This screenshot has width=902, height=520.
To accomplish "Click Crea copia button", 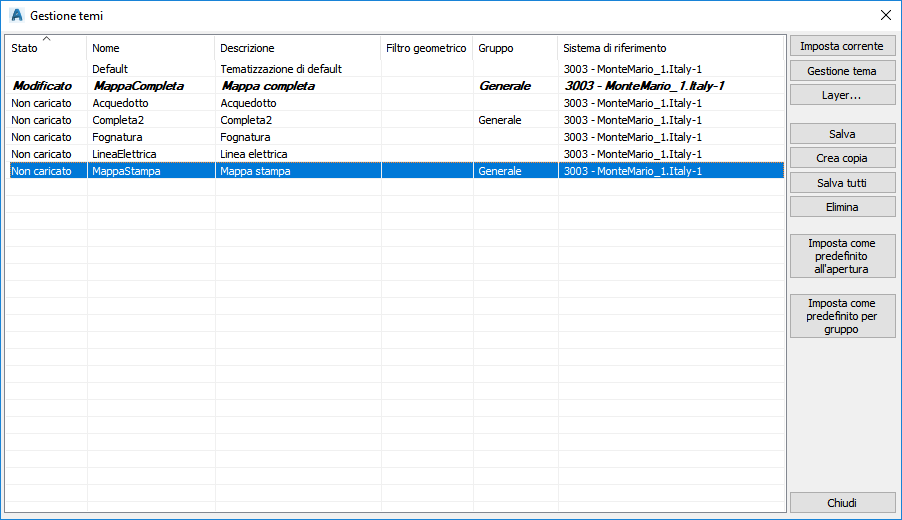I will 842,158.
